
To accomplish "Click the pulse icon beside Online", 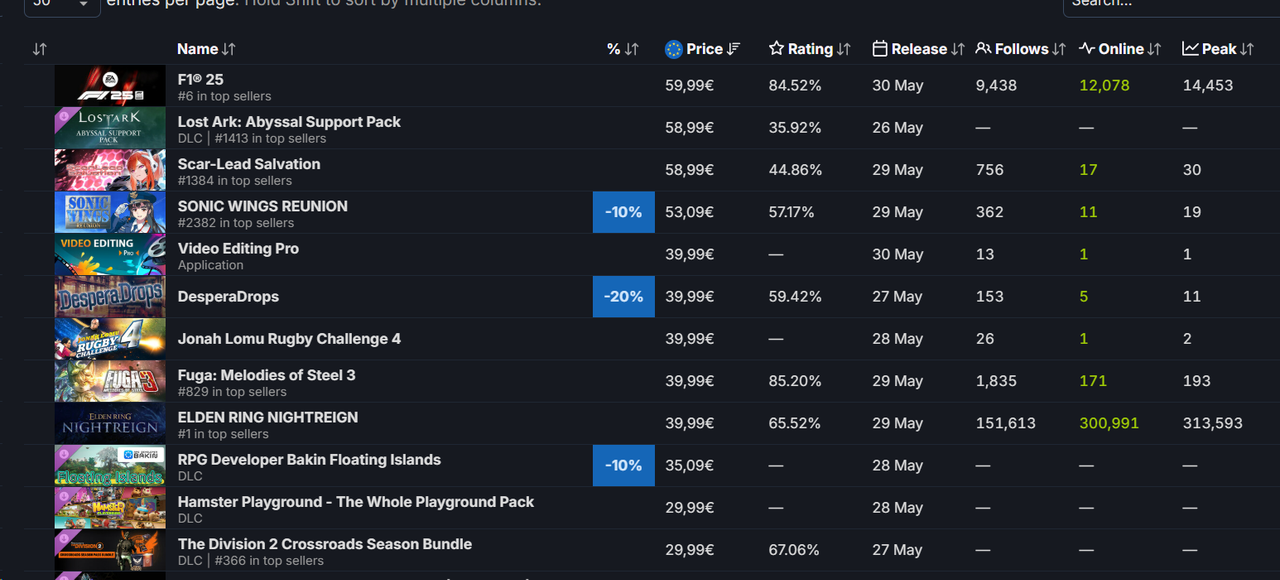I will click(1087, 49).
